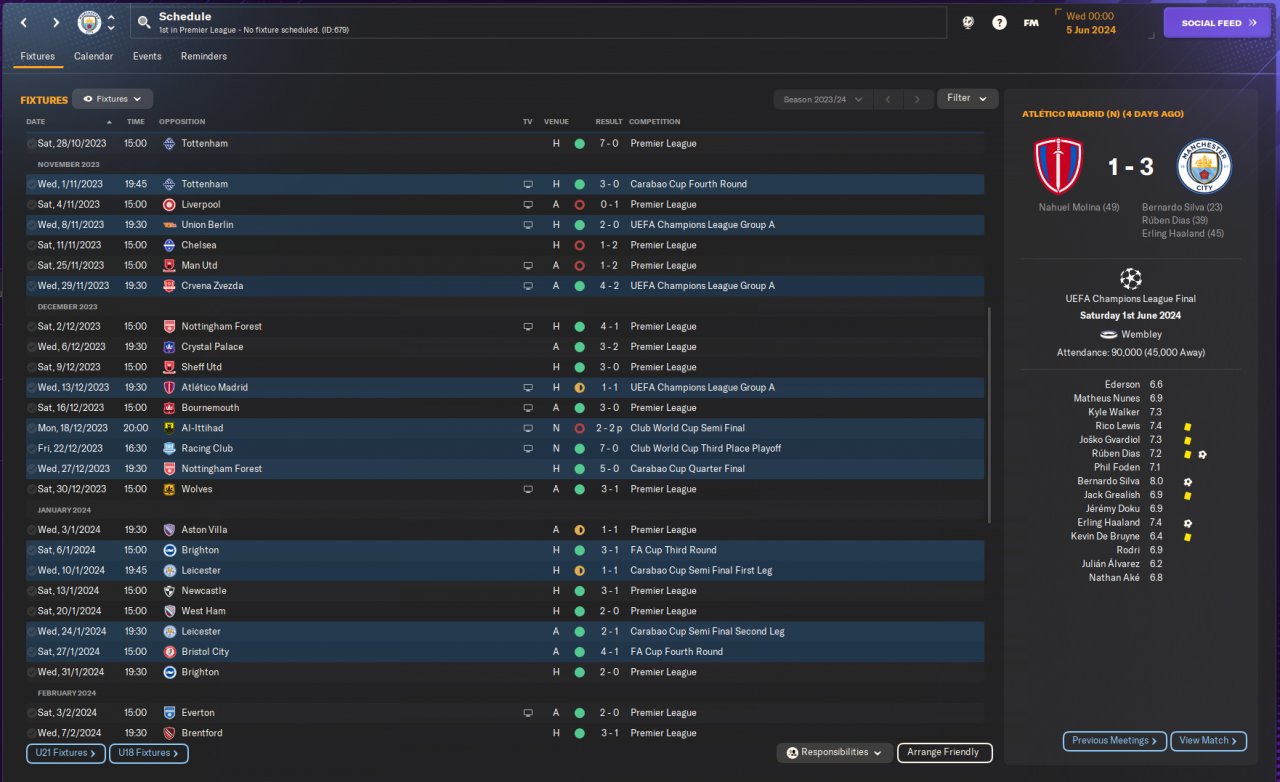The height and width of the screenshot is (782, 1280).
Task: Click the Manchester City crest in match panel
Action: 1204,166
